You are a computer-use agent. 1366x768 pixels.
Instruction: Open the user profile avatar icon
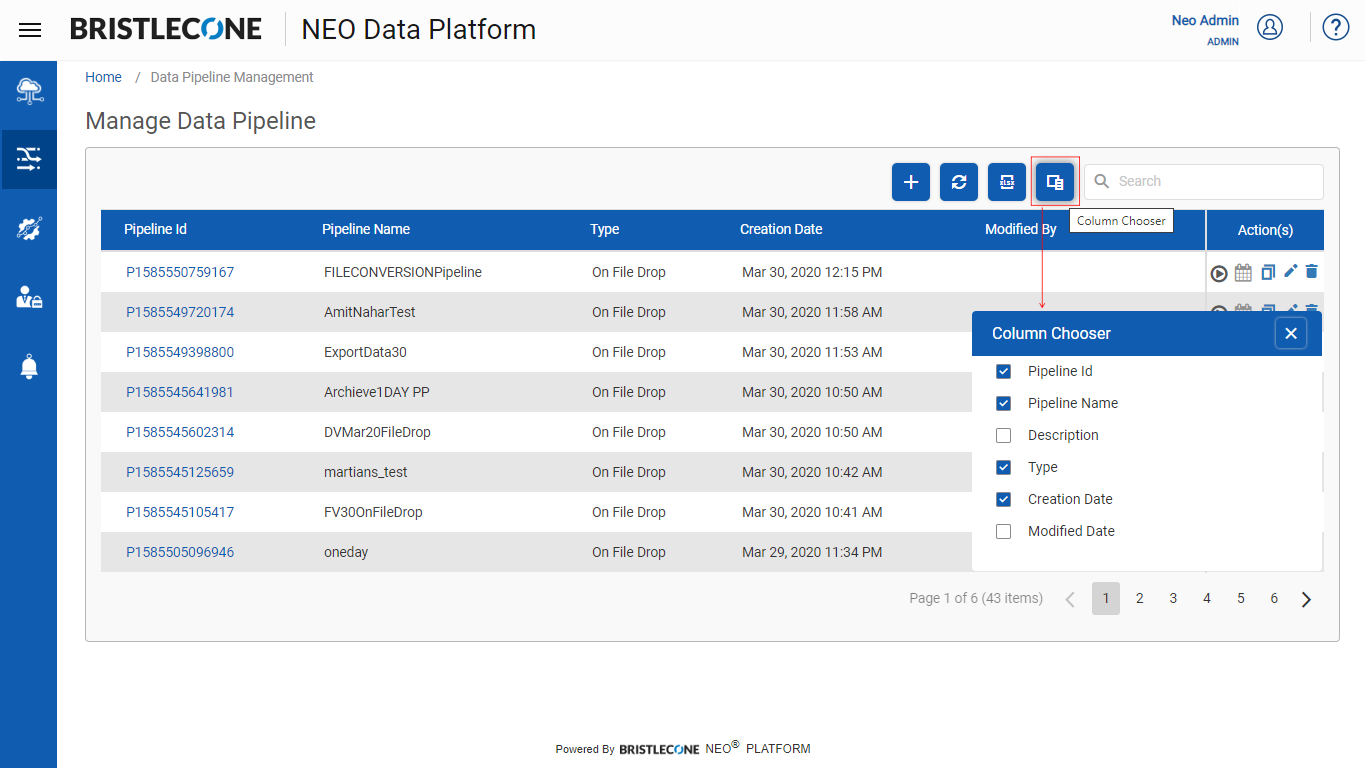pyautogui.click(x=1270, y=27)
